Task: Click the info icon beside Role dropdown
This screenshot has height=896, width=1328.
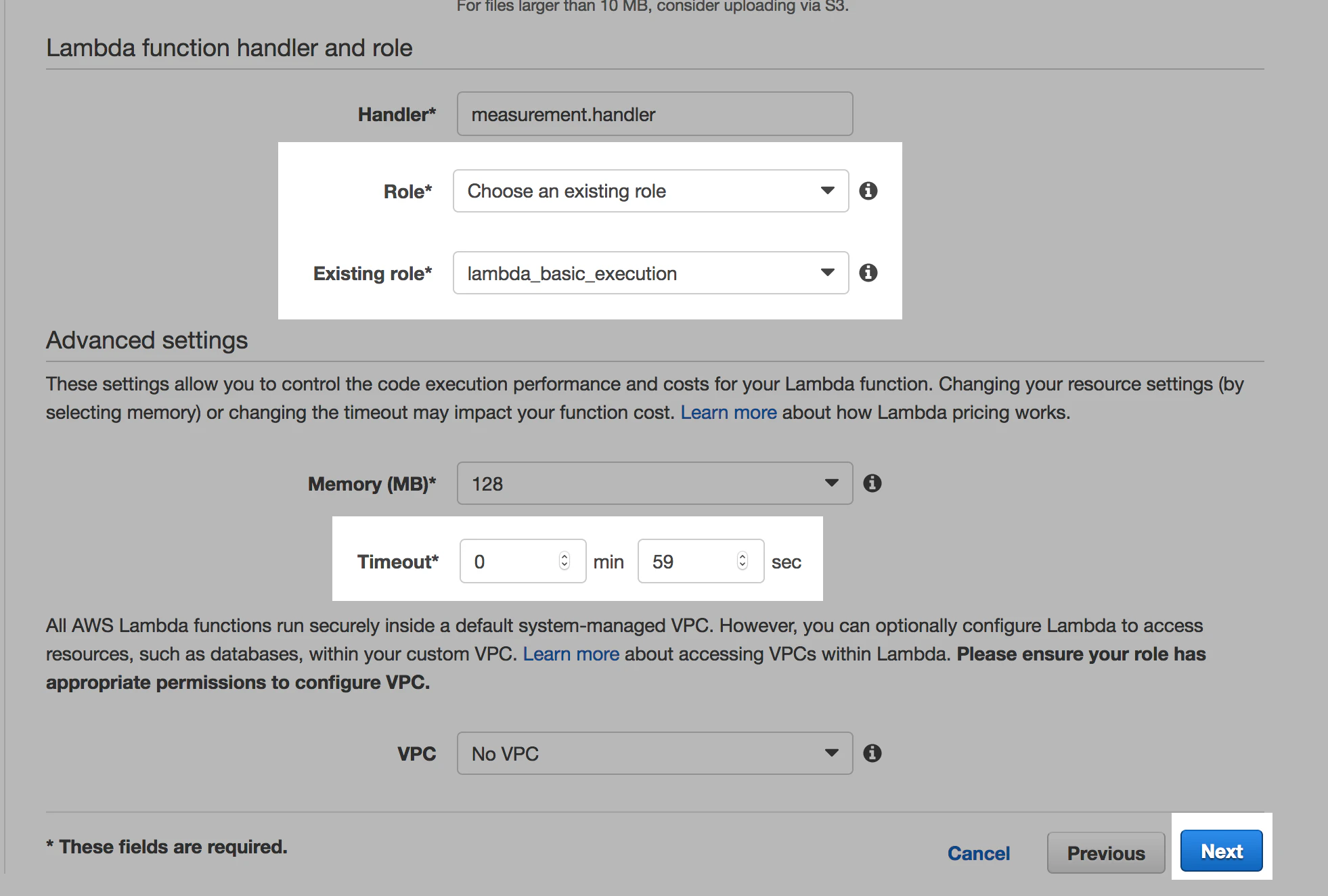Action: [868, 191]
